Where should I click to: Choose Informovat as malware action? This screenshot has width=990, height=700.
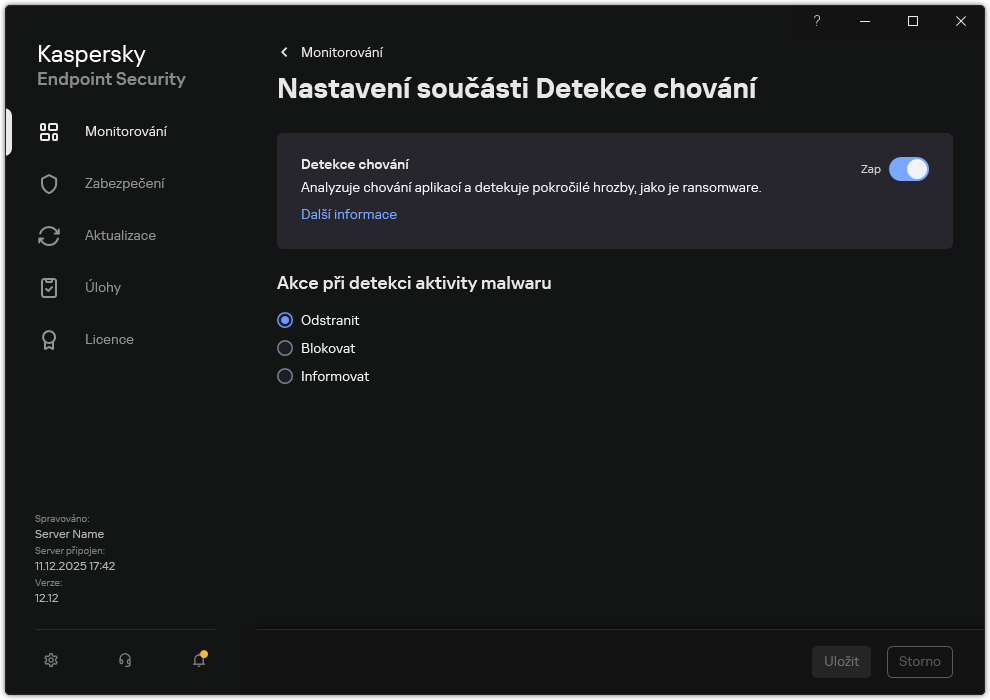tap(285, 376)
